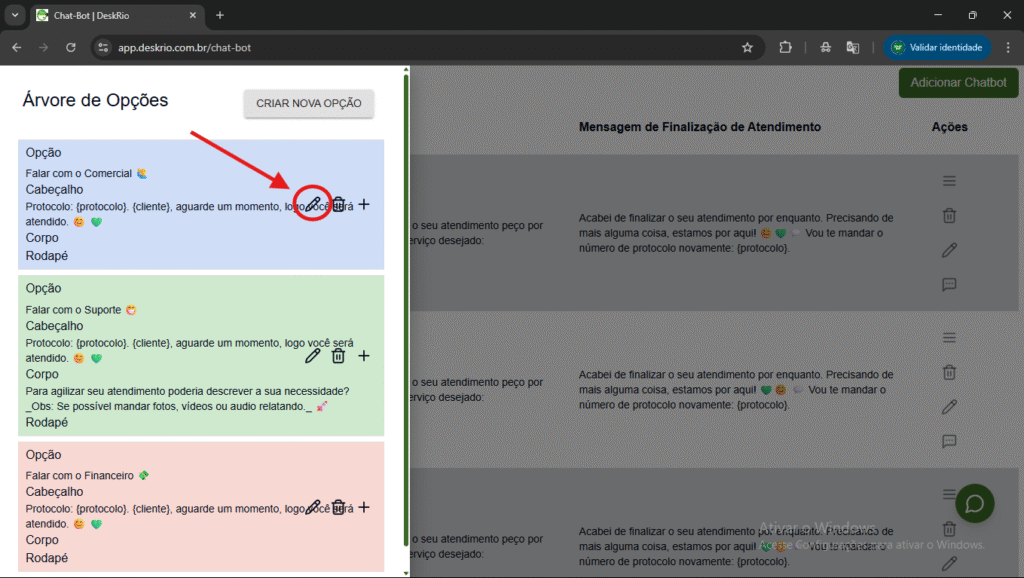Open the options tree icon of second chatbot row
Viewport: 1024px width, 578px height.
950,338
